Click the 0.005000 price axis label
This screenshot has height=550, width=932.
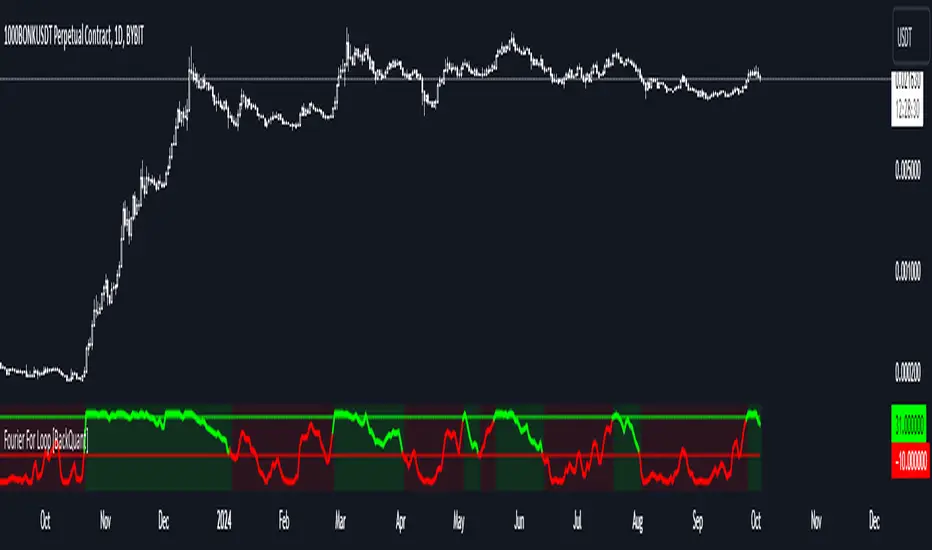coord(908,170)
